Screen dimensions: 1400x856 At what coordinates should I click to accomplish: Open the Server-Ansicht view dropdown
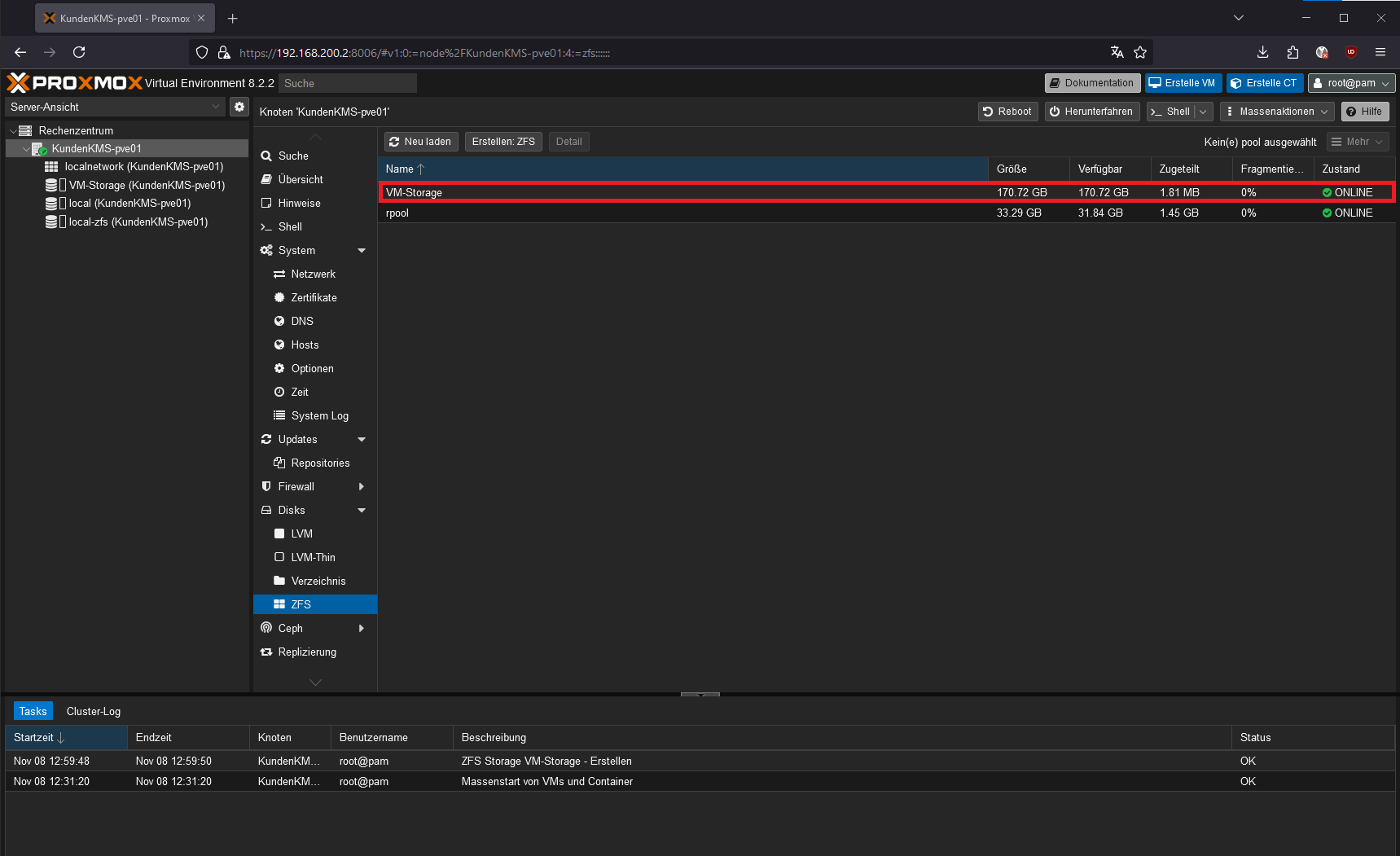115,107
